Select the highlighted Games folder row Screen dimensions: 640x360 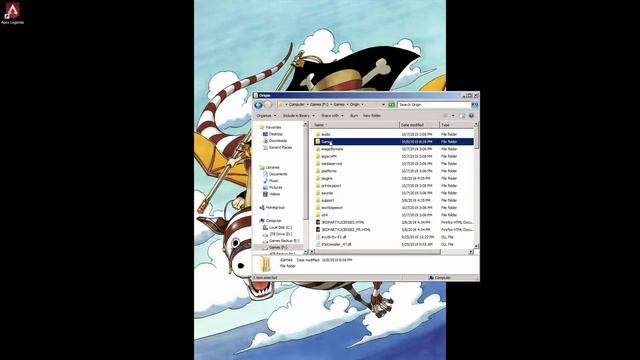[394, 142]
